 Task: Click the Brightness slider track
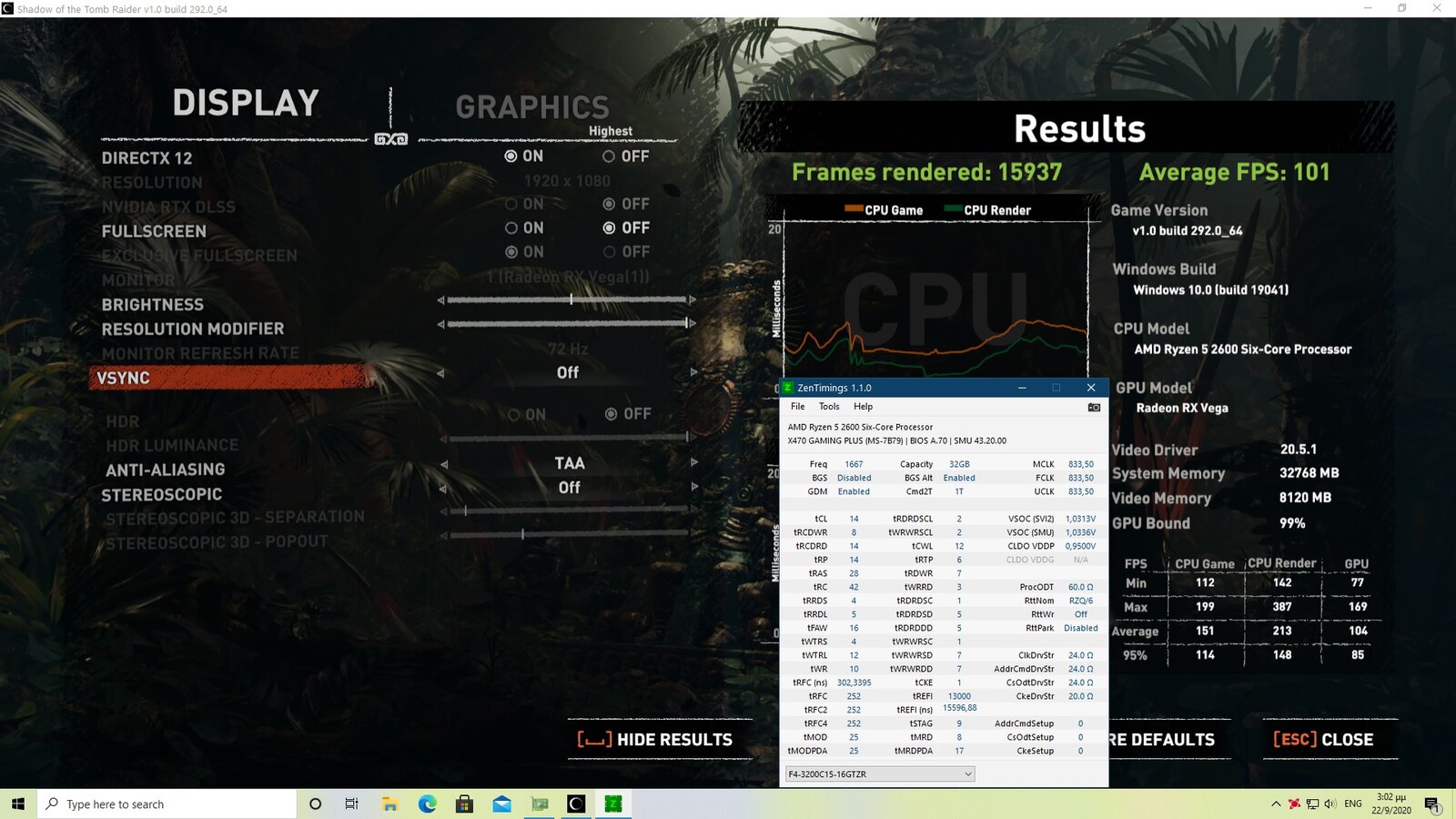(567, 299)
